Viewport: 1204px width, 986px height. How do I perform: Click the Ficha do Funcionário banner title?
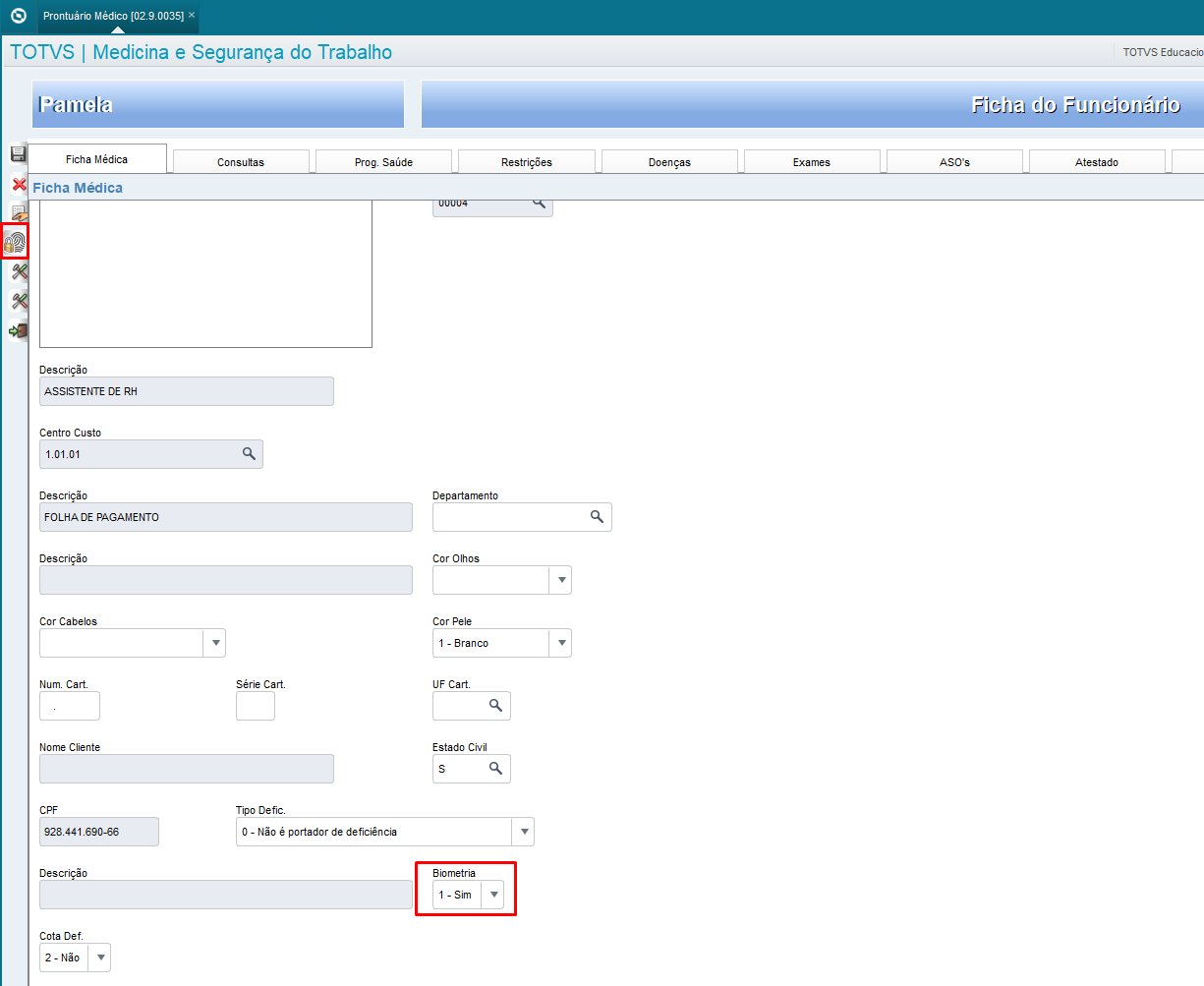(1076, 105)
